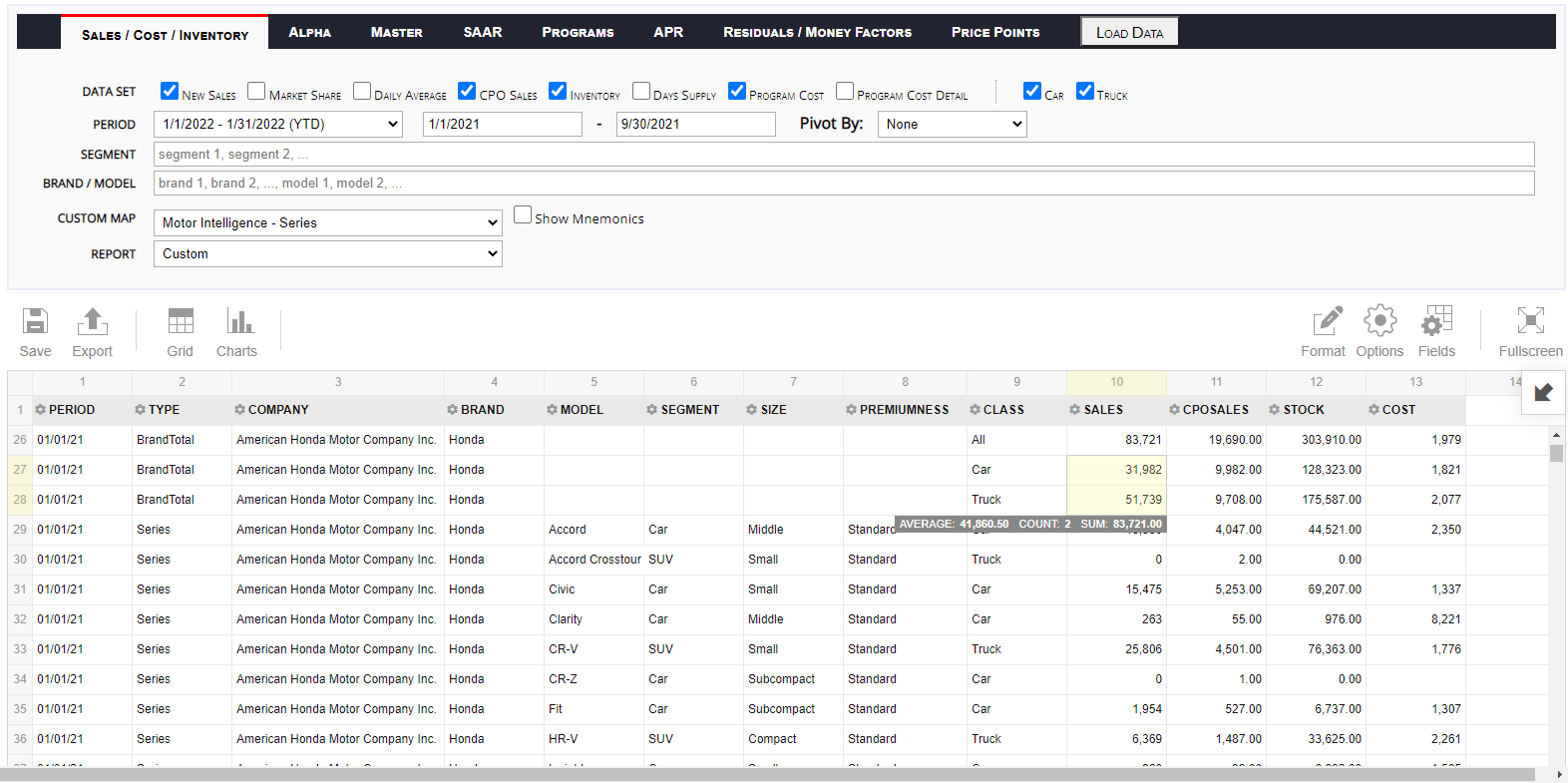The image size is (1568, 783).
Task: Enable Show Mnemonics checkbox
Action: 523,214
